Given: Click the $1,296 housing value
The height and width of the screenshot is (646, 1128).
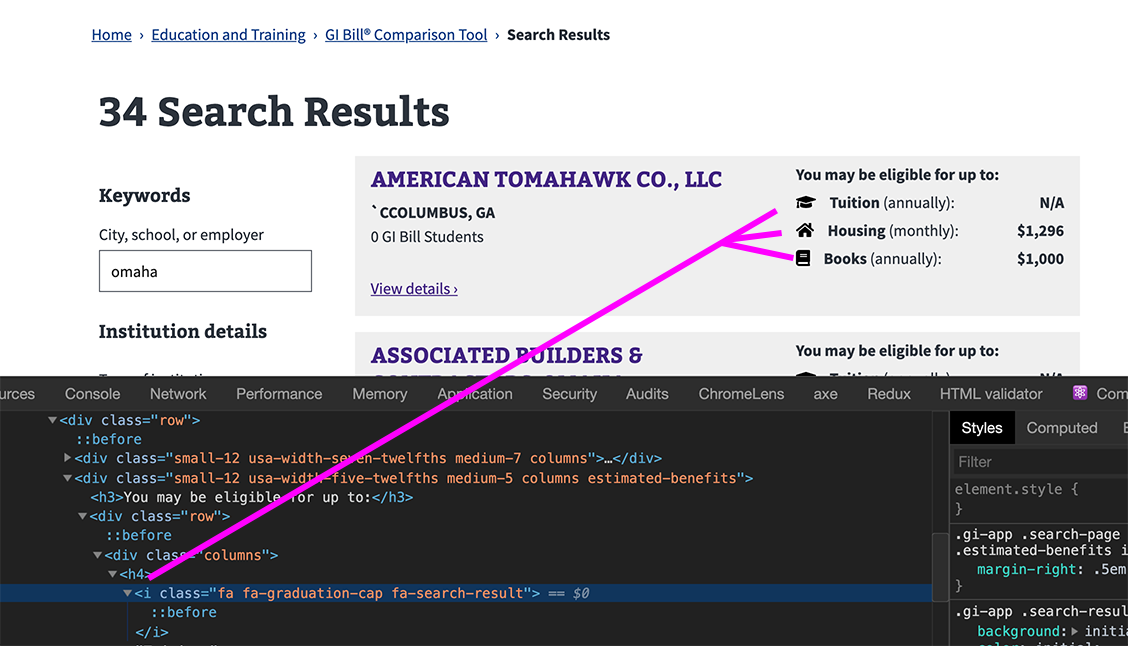Looking at the screenshot, I should 1040,231.
